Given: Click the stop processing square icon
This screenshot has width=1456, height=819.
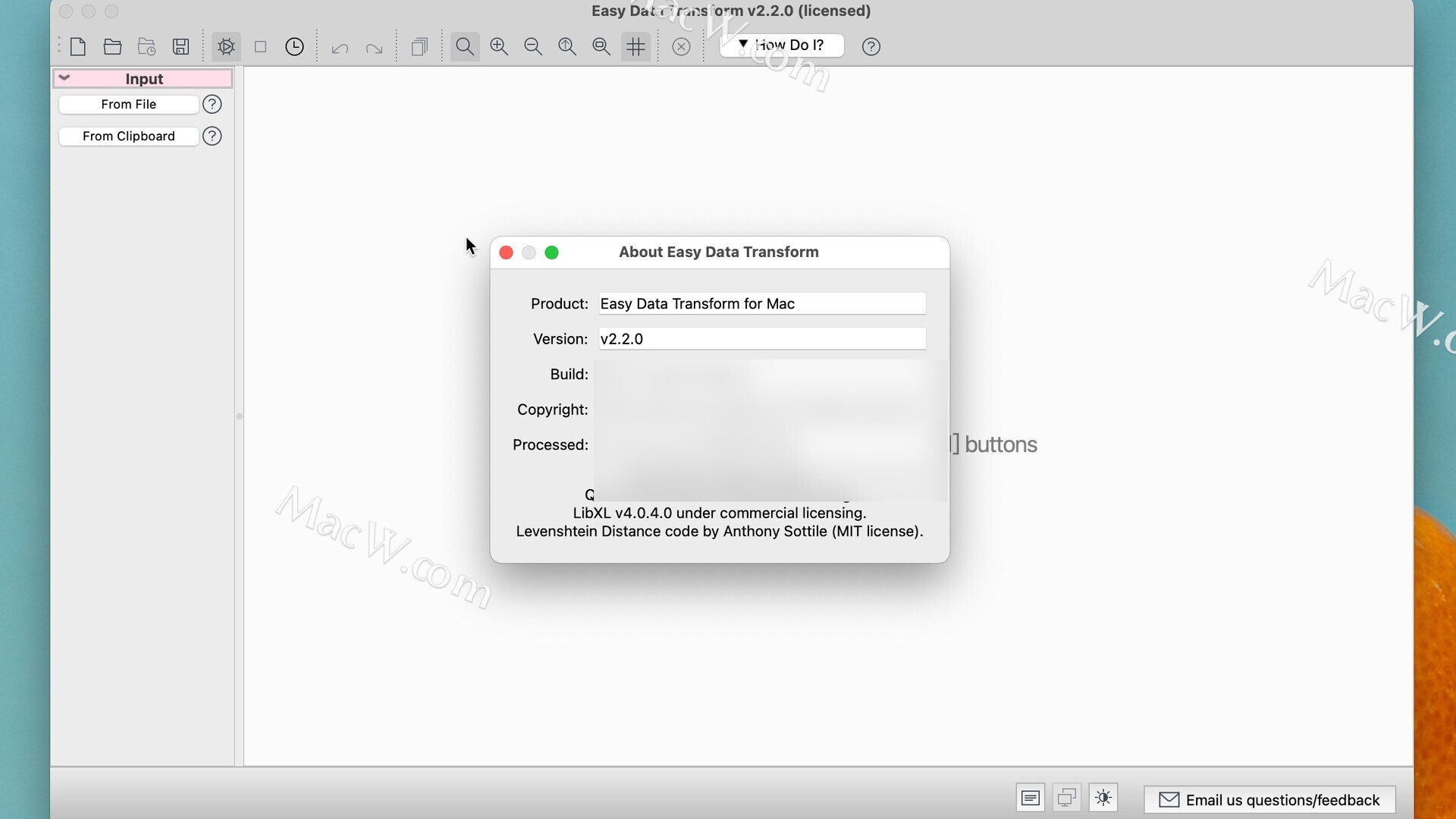Looking at the screenshot, I should (260, 47).
